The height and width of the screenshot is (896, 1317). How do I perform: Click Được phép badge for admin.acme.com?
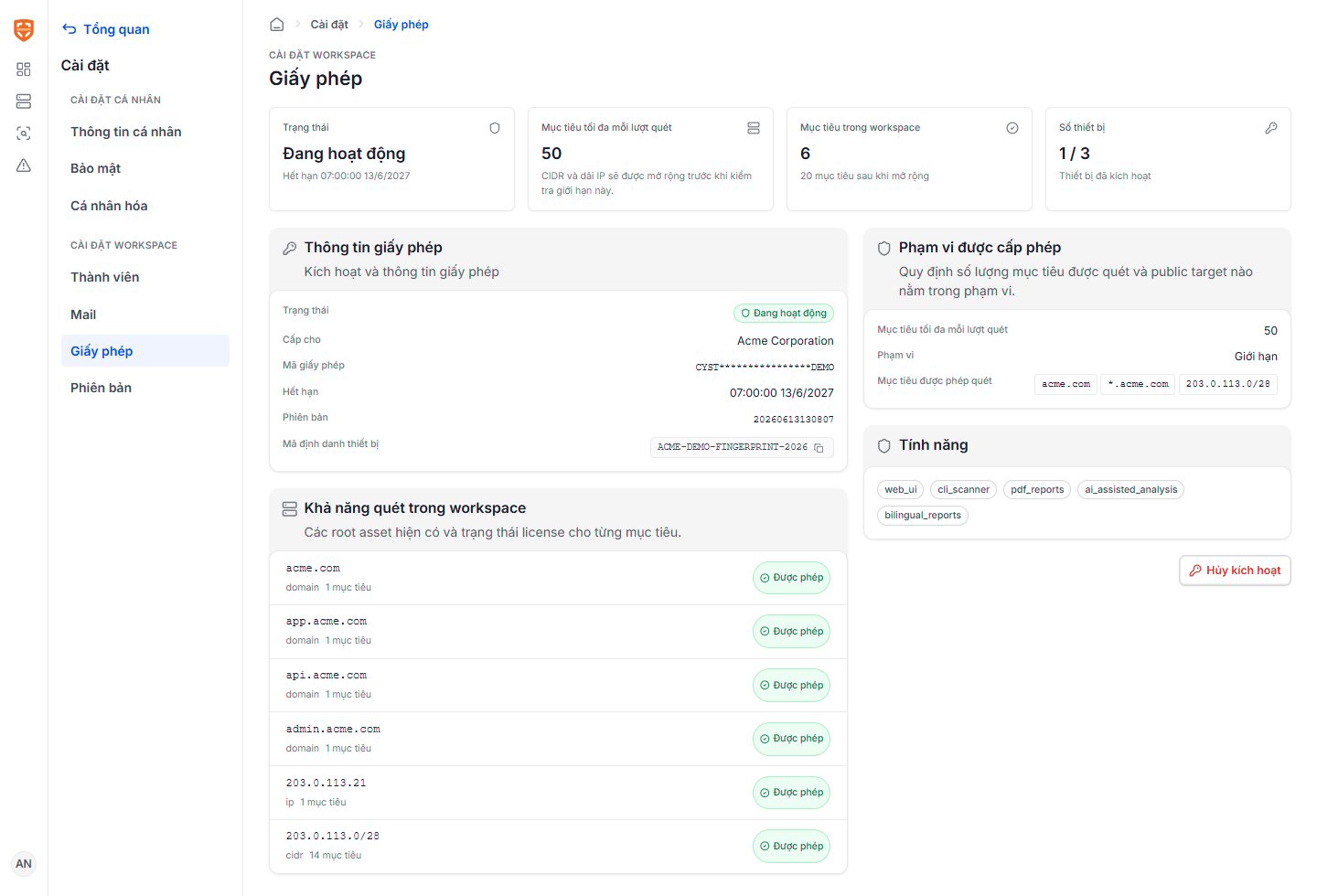click(x=791, y=739)
